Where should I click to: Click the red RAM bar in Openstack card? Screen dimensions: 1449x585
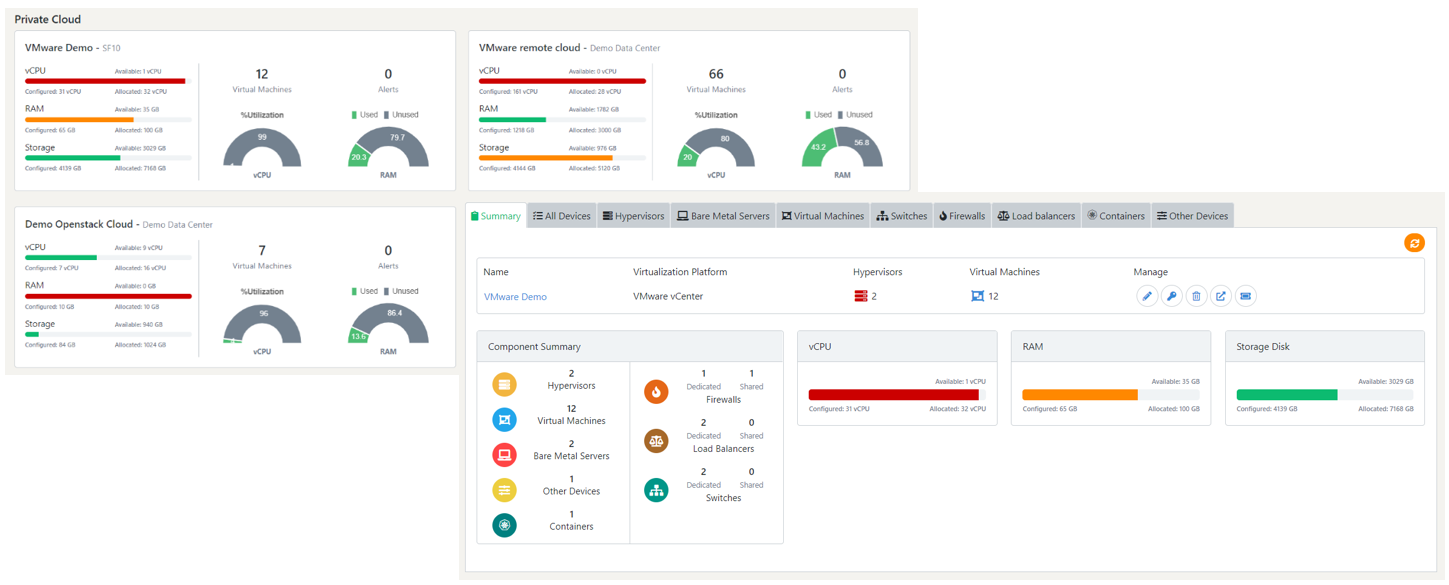tap(108, 296)
